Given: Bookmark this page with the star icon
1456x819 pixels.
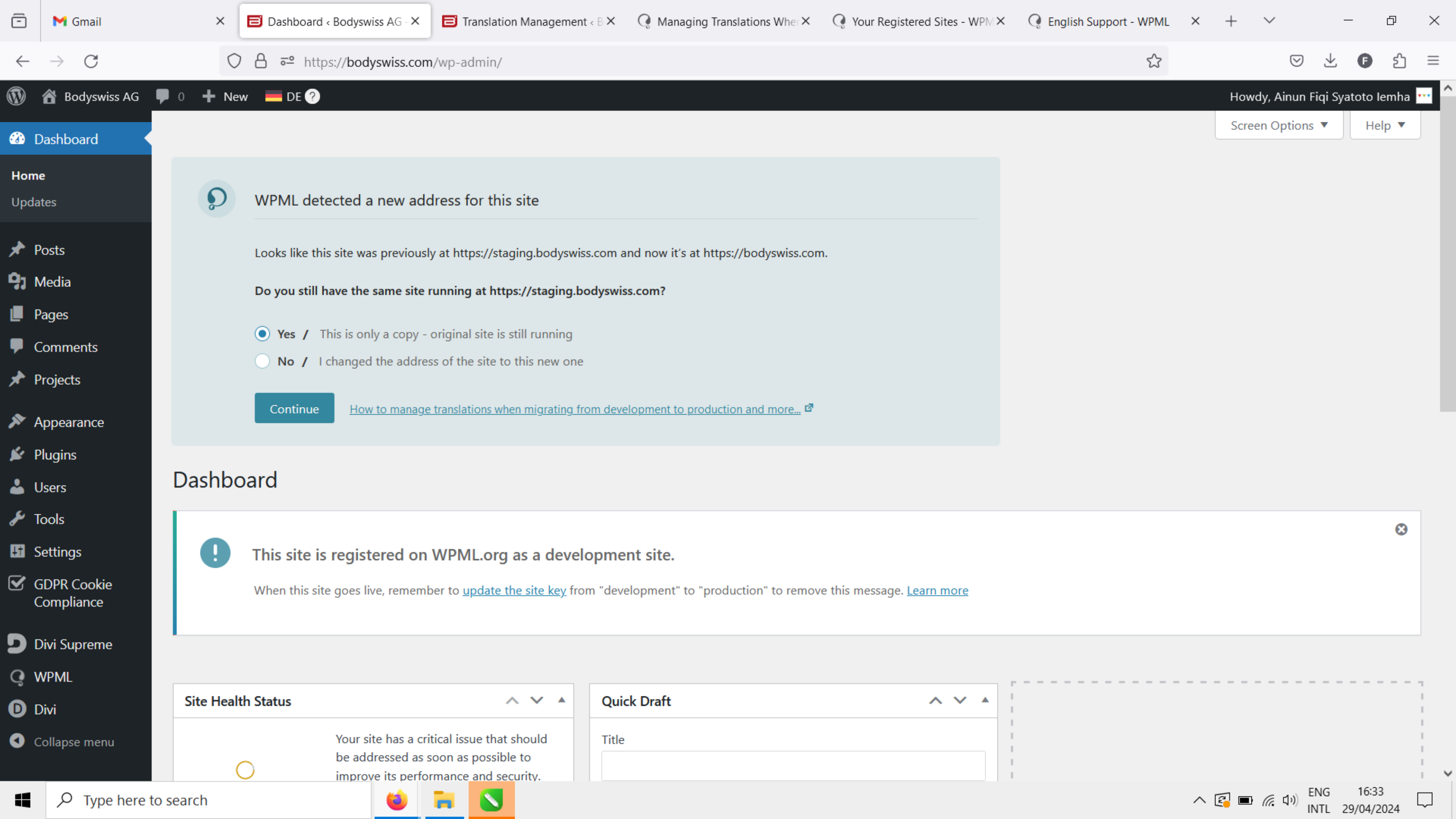Looking at the screenshot, I should pyautogui.click(x=1154, y=61).
